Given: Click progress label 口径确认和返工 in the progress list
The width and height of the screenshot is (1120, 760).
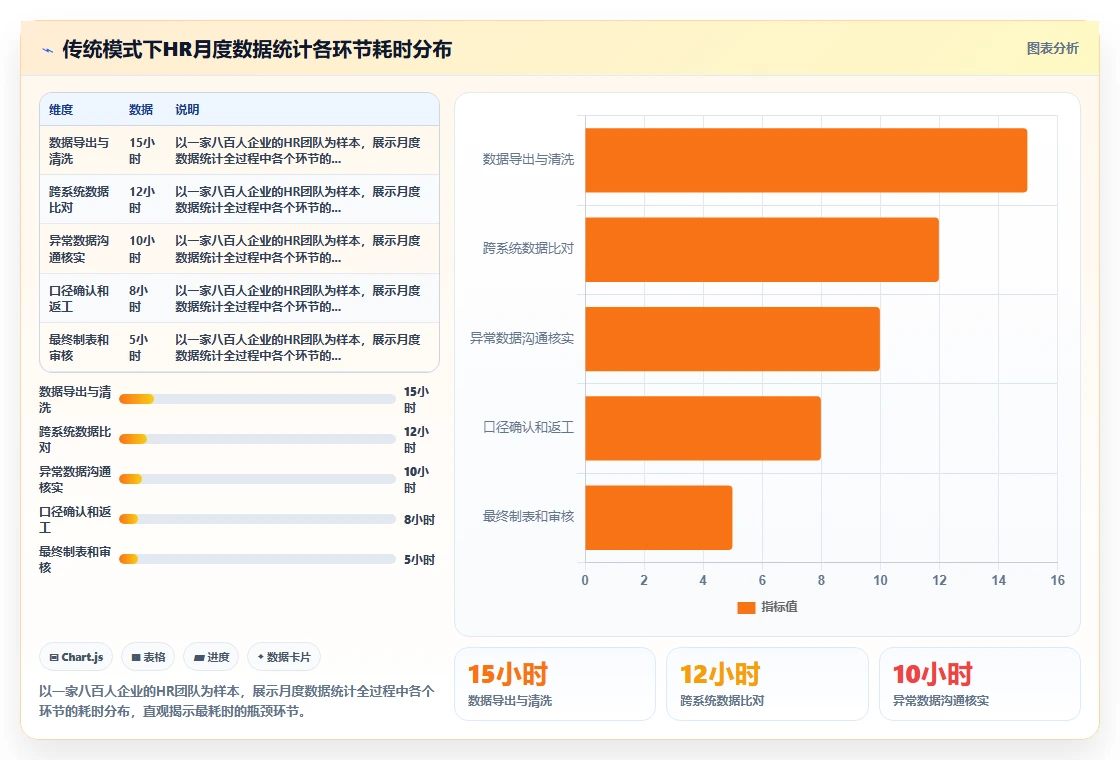Looking at the screenshot, I should [x=75, y=520].
